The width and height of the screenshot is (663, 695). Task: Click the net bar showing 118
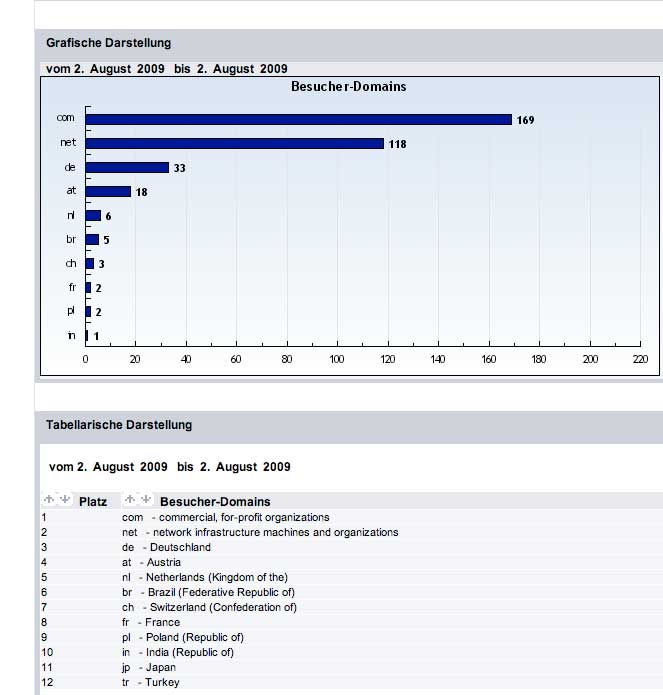234,143
